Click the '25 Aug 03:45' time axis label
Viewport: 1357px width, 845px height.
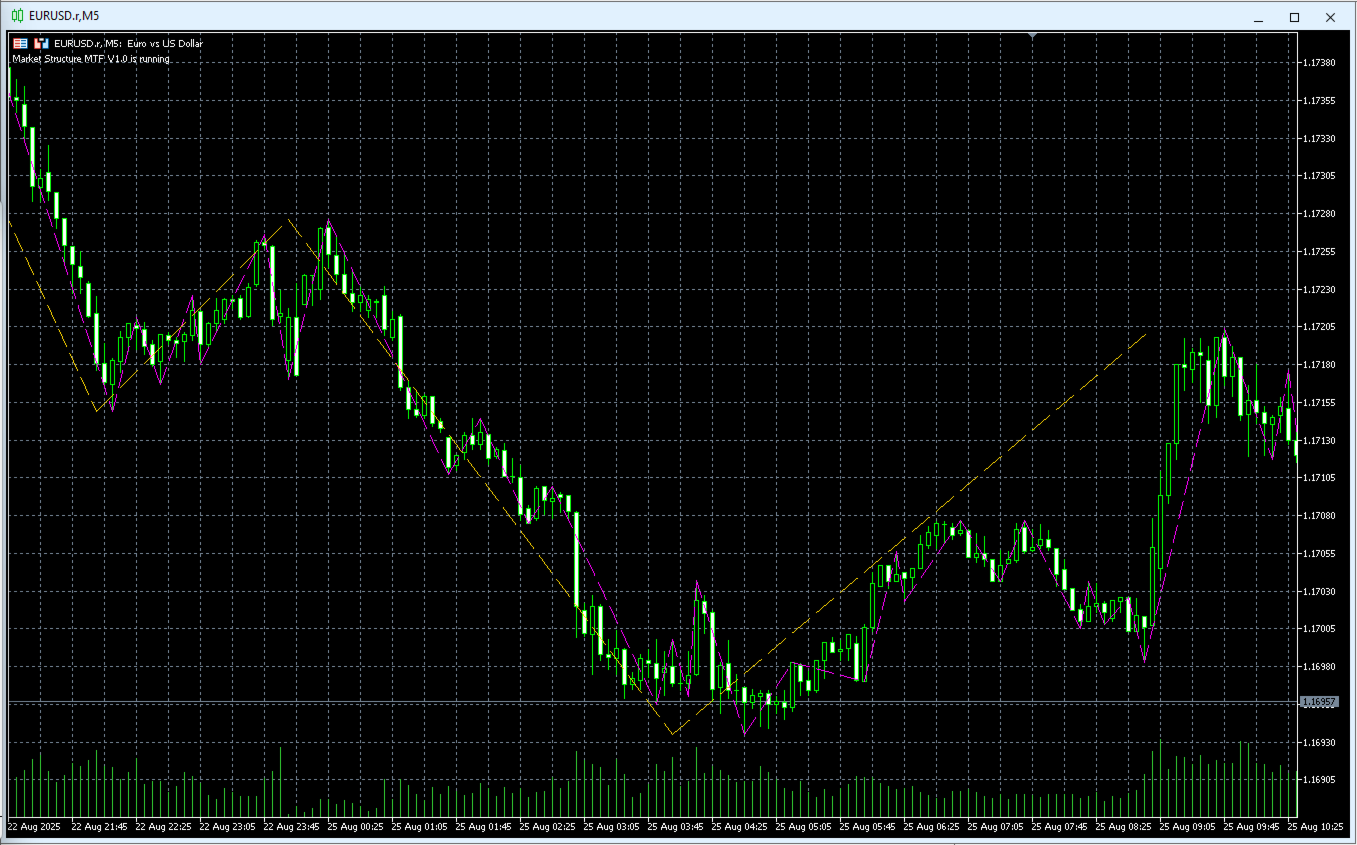pyautogui.click(x=675, y=827)
